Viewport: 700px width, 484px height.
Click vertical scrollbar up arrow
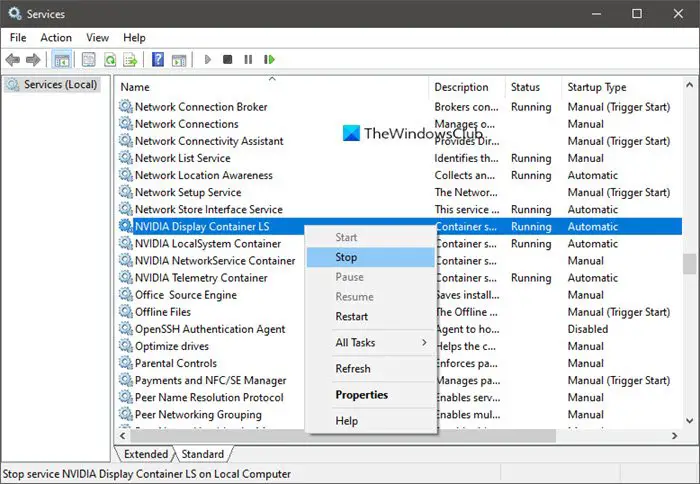point(689,84)
